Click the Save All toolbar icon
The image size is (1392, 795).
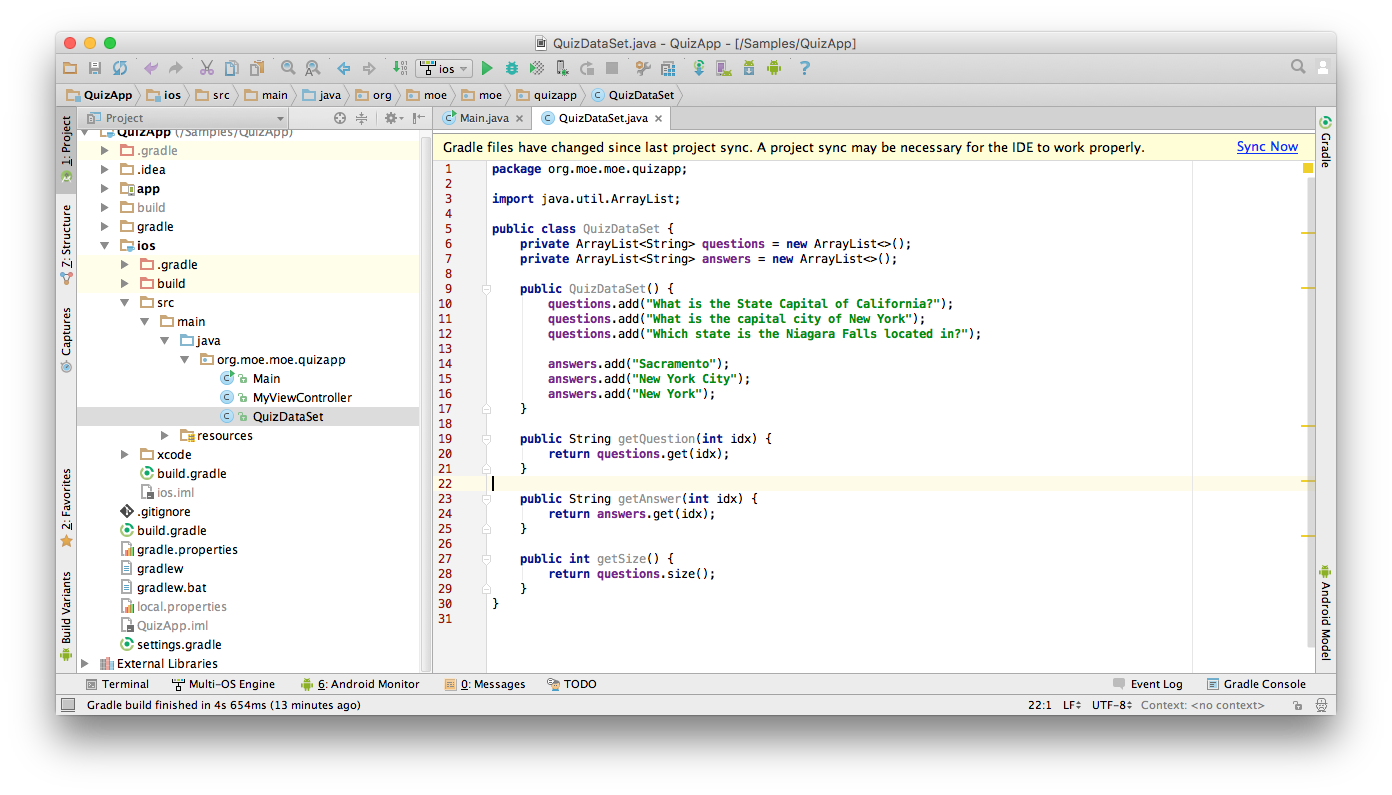(95, 68)
